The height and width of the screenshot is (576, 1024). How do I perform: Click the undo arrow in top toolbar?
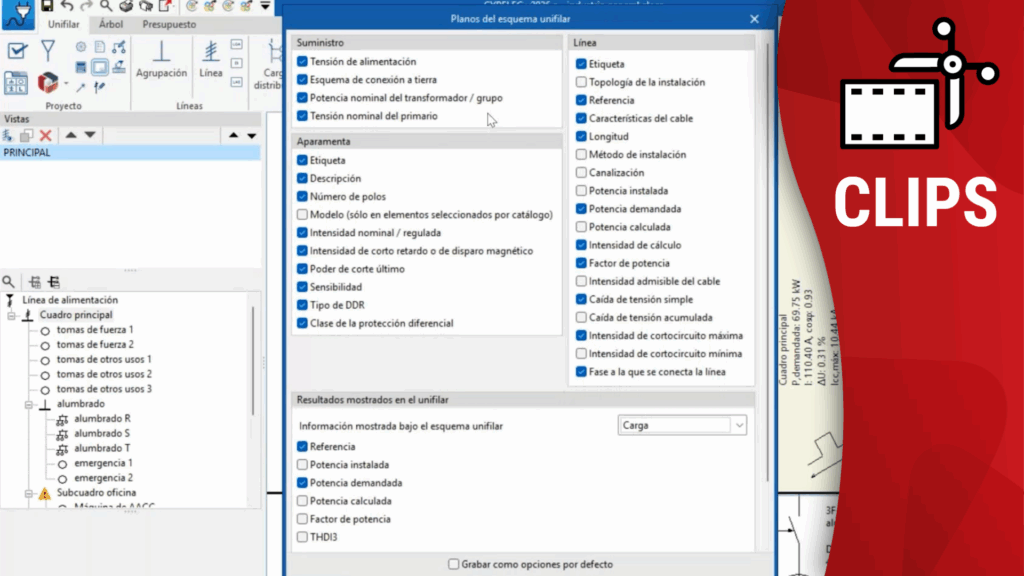point(67,6)
